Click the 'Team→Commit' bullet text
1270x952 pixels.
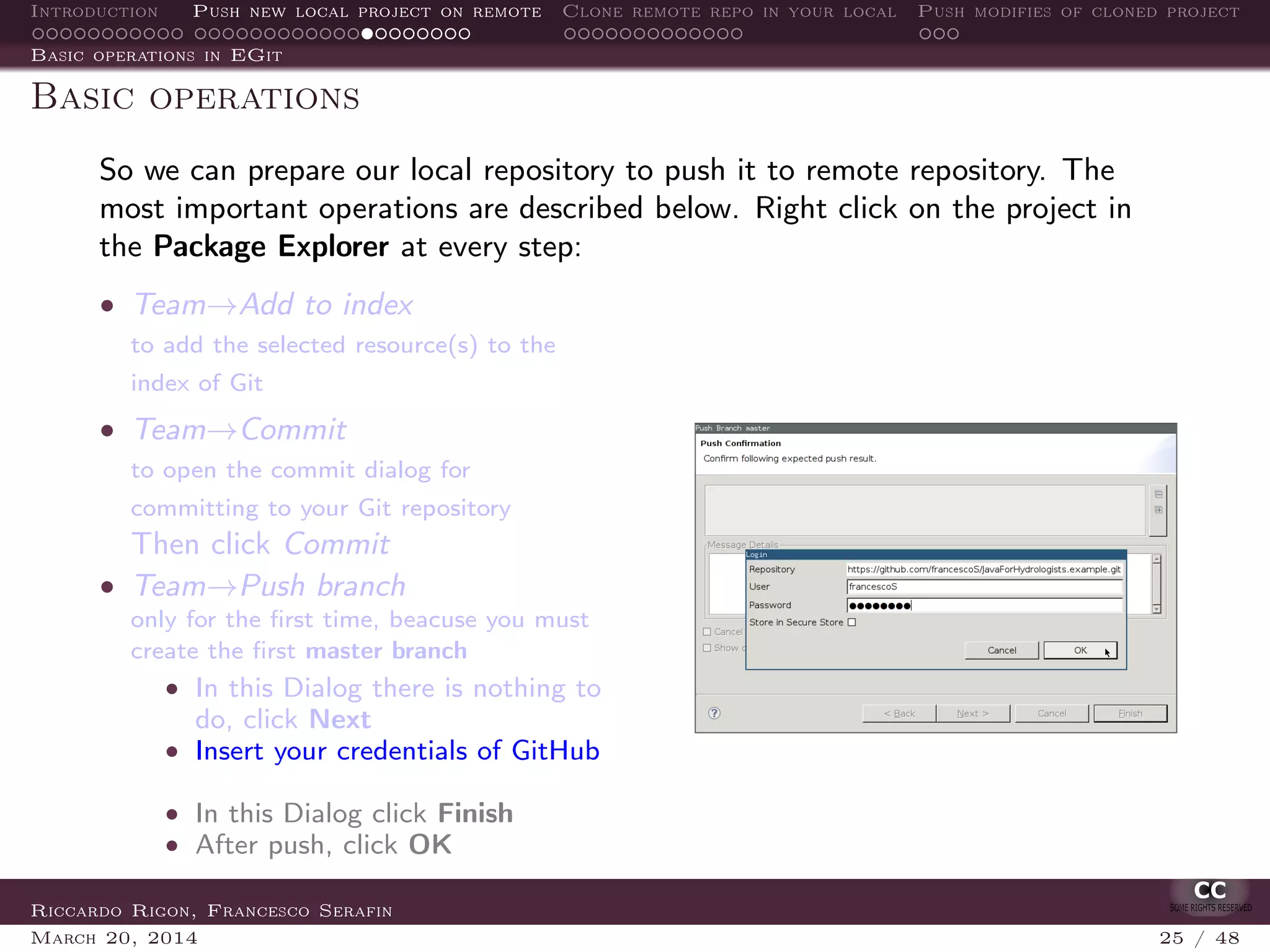click(x=240, y=430)
